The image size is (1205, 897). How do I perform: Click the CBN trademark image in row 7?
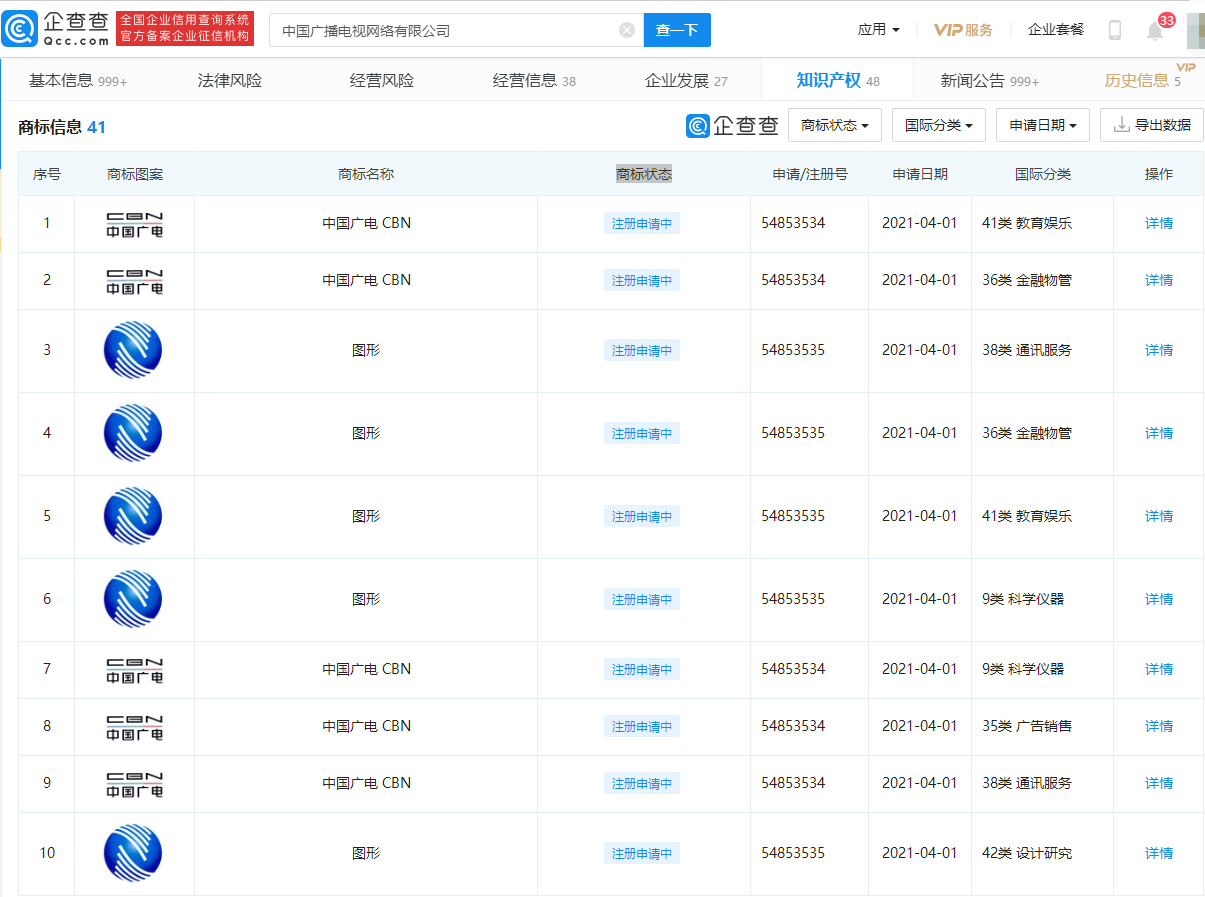(134, 670)
